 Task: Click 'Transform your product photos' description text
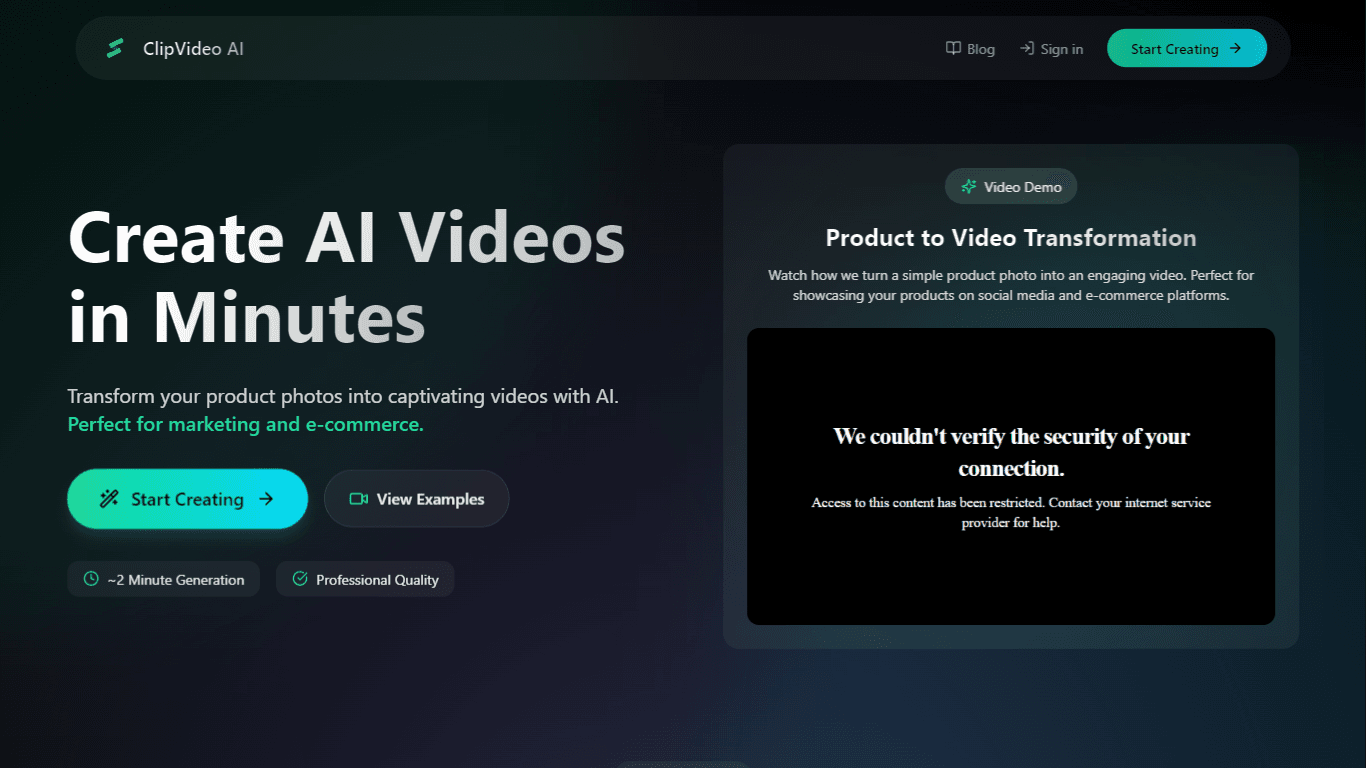(343, 396)
